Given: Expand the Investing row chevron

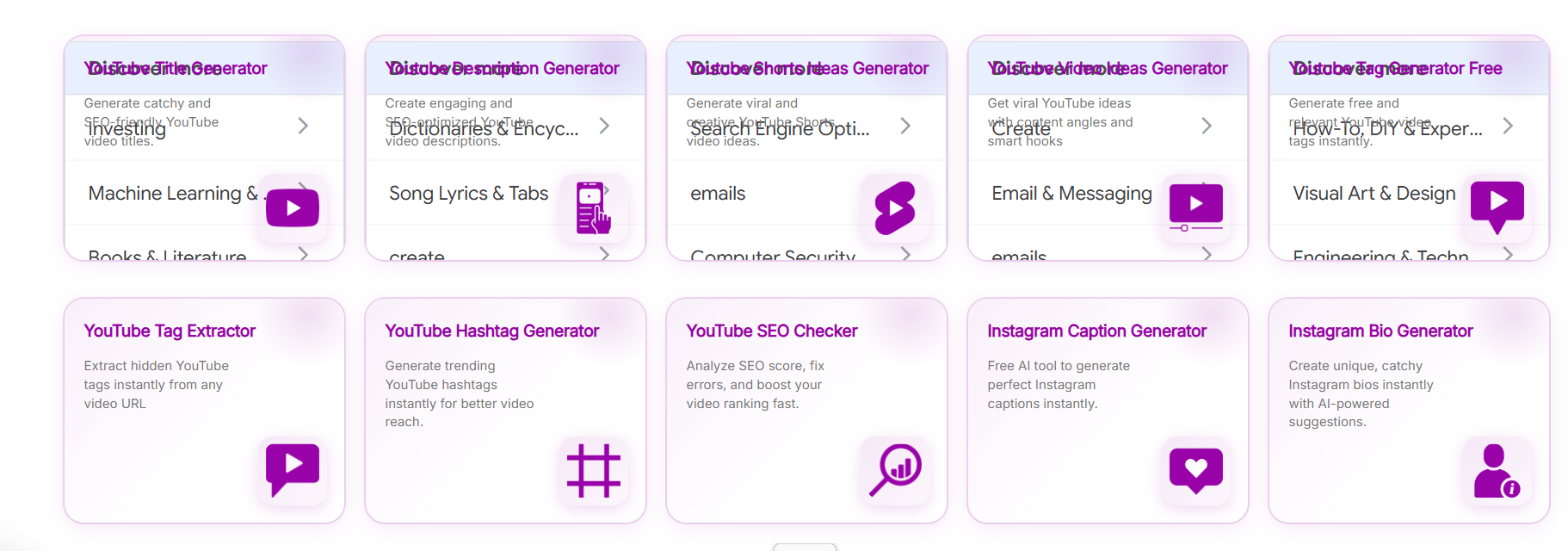Looking at the screenshot, I should coord(303,126).
